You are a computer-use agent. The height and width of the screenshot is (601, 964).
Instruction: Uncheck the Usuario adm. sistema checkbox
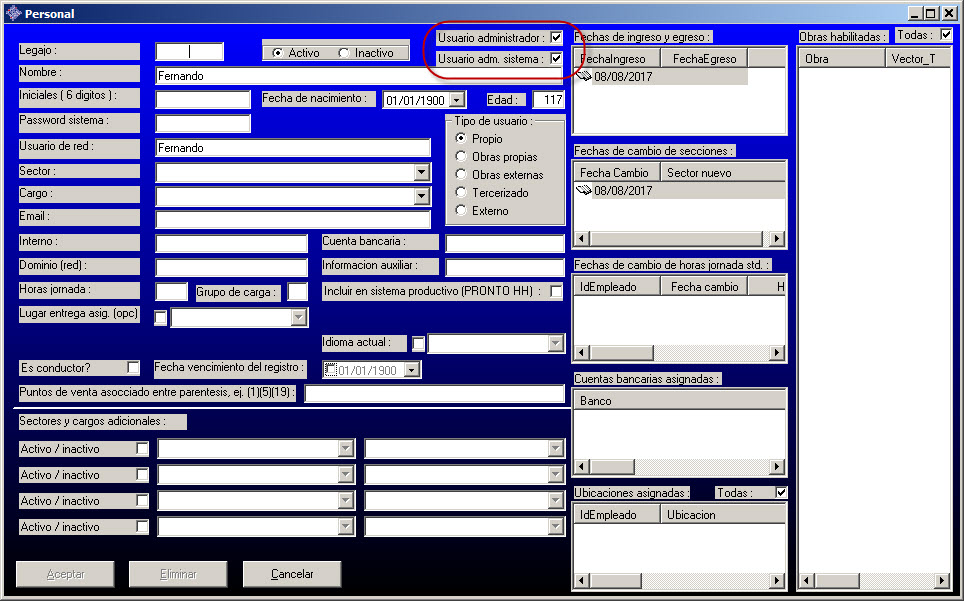point(557,59)
